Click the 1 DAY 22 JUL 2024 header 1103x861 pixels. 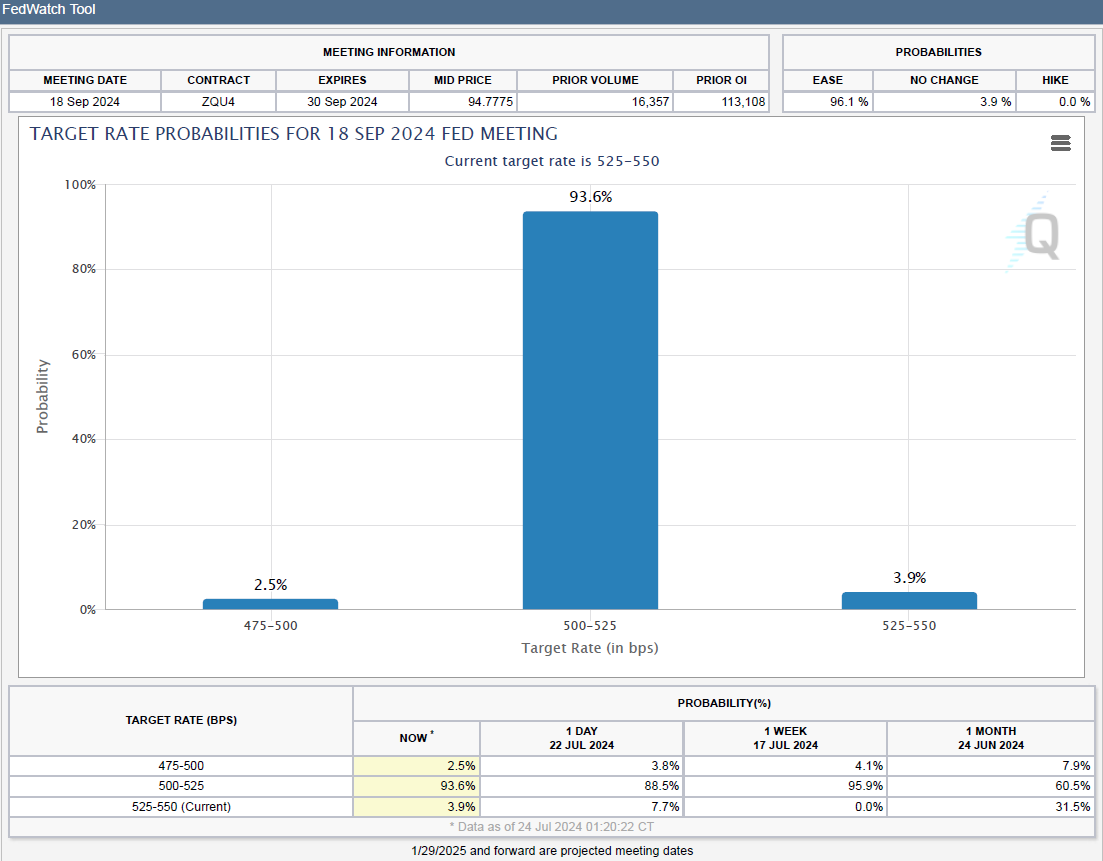click(581, 738)
